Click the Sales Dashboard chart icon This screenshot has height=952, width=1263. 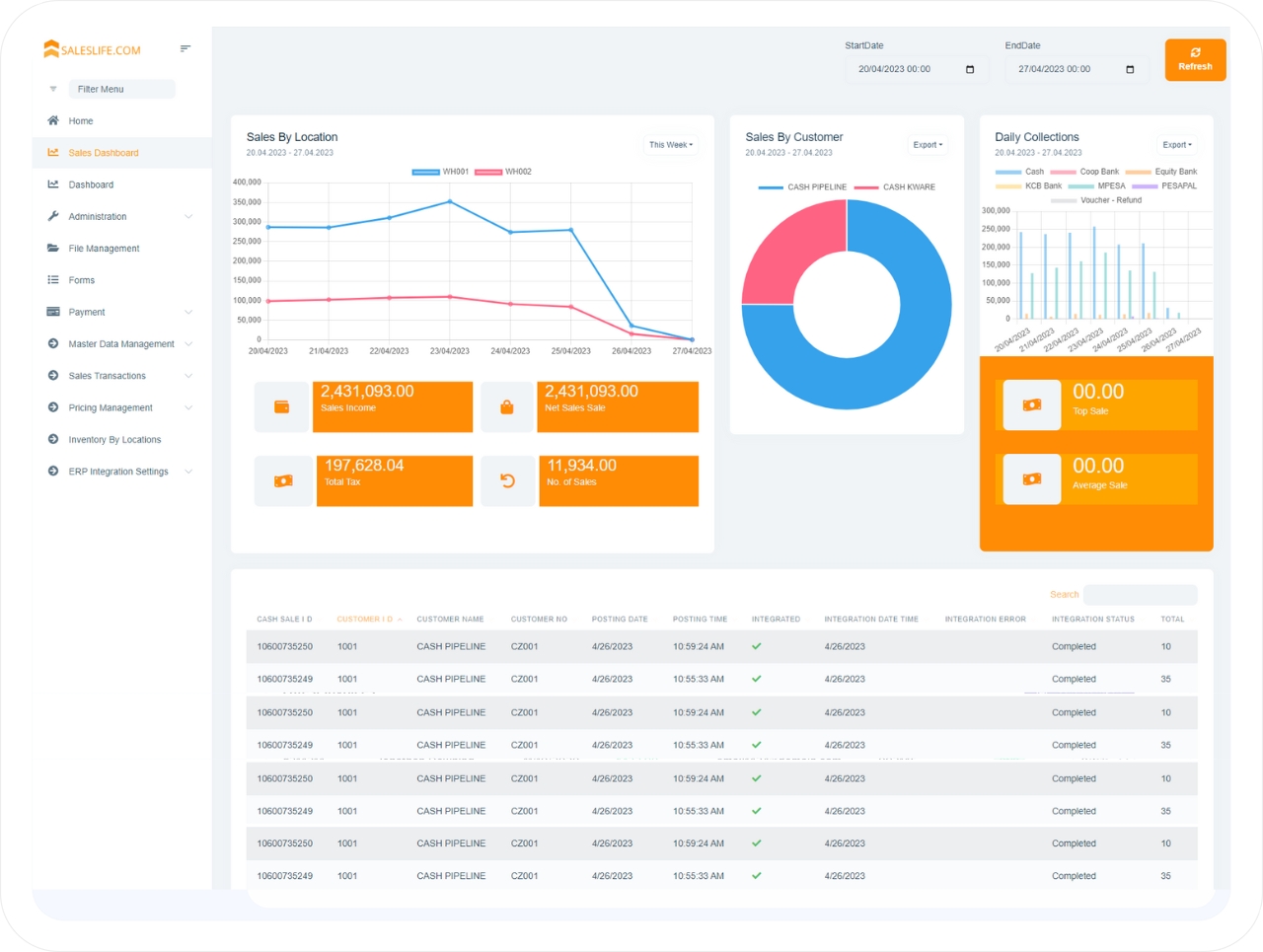(x=53, y=152)
